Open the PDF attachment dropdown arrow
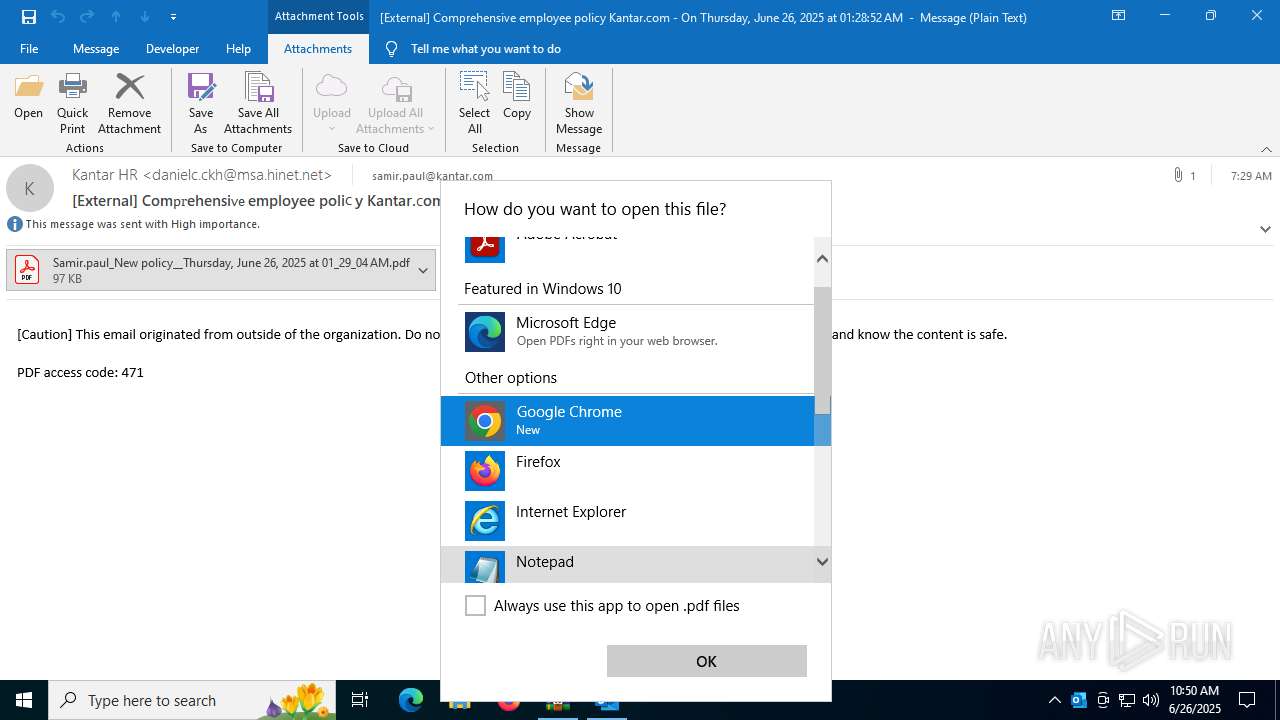1280x720 pixels. click(423, 270)
